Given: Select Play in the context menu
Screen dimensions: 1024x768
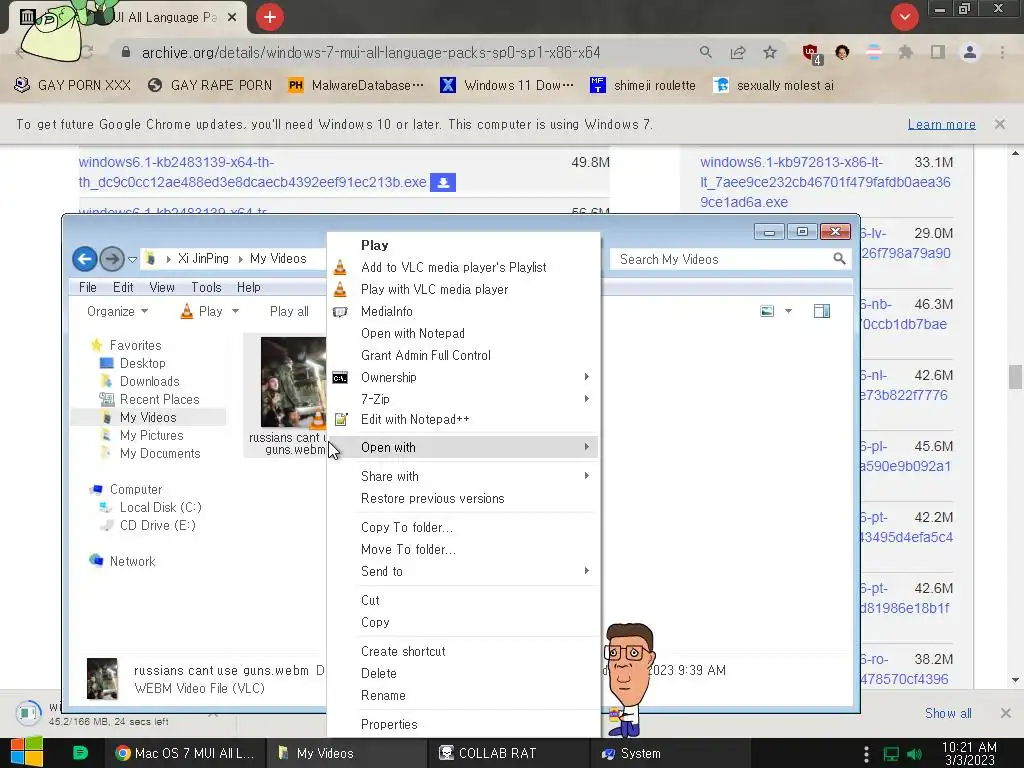Looking at the screenshot, I should point(463,246).
